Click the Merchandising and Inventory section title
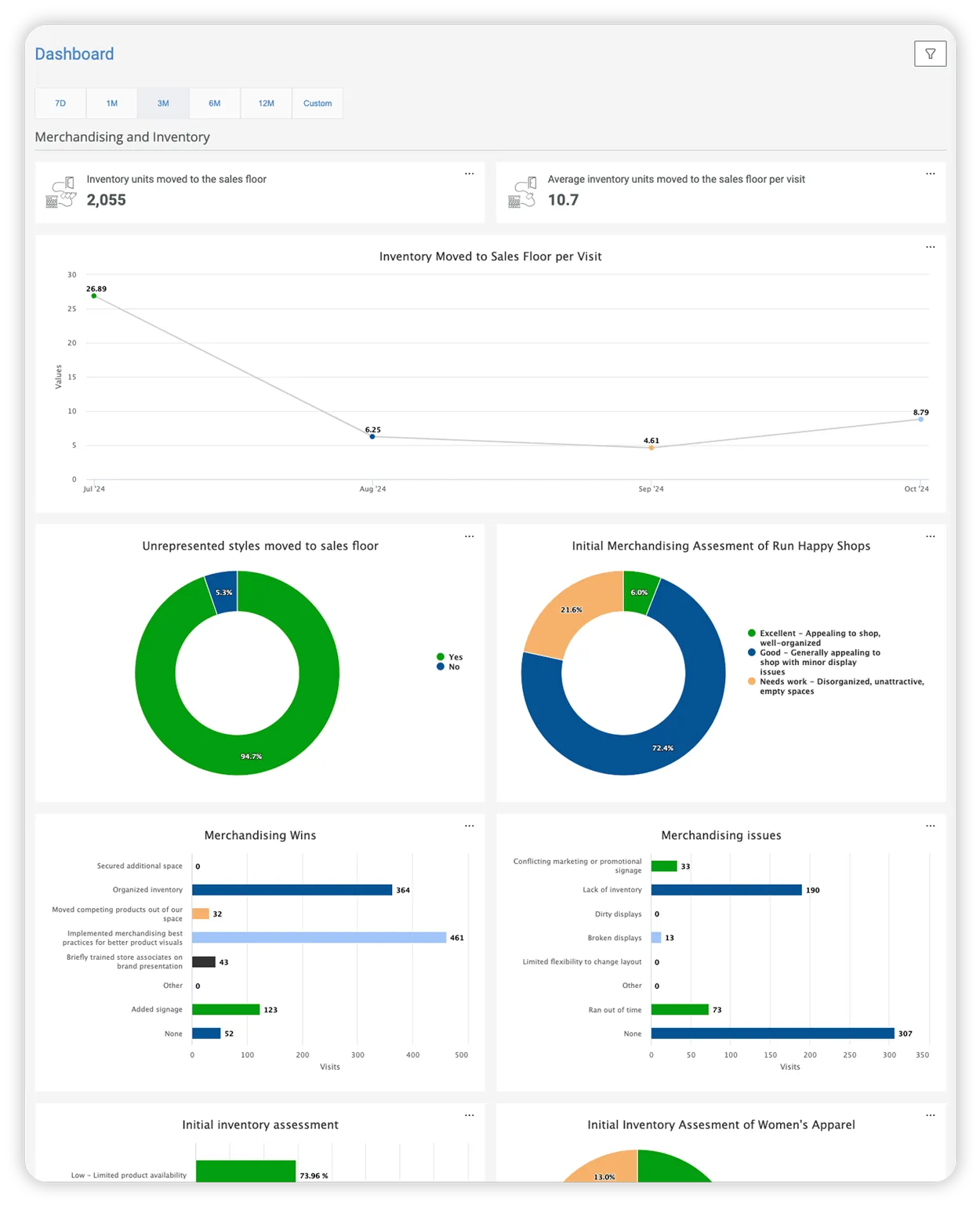The height and width of the screenshot is (1206, 980). 122,137
